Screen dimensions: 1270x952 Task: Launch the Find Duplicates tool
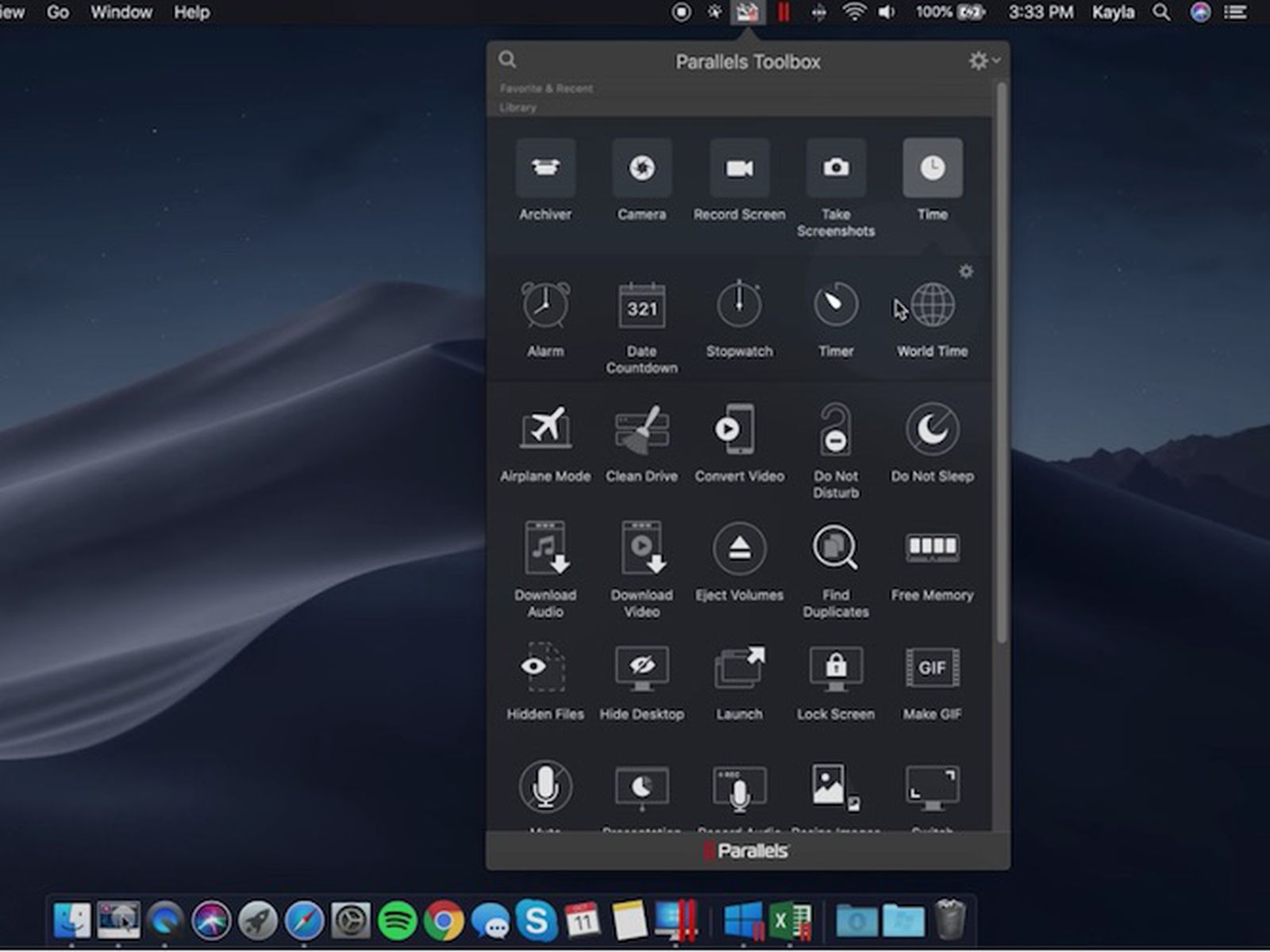pos(836,547)
